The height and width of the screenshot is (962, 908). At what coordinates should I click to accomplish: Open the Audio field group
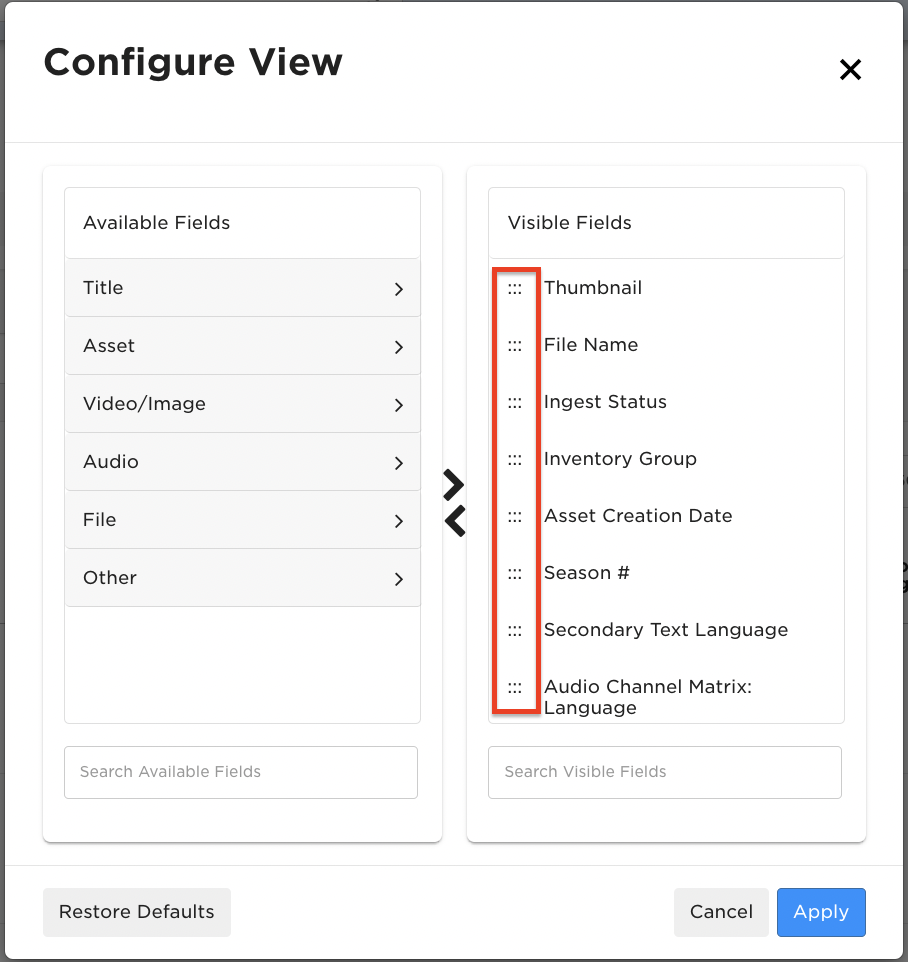pos(242,462)
